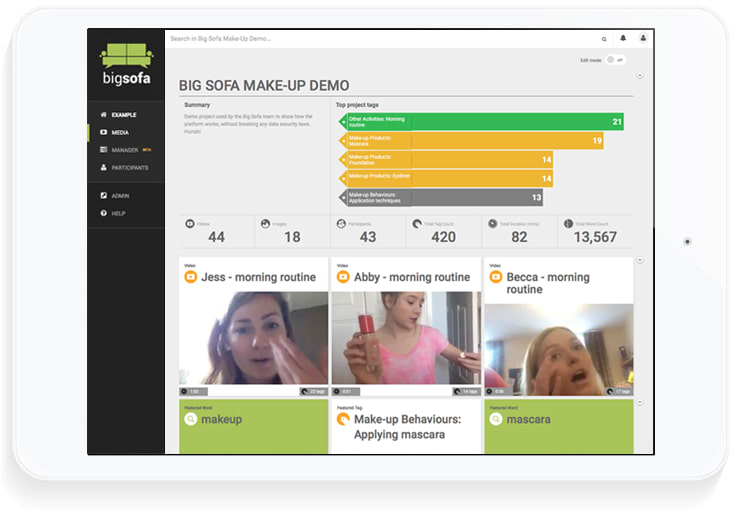Collapse the header section with top chevron

[640, 75]
